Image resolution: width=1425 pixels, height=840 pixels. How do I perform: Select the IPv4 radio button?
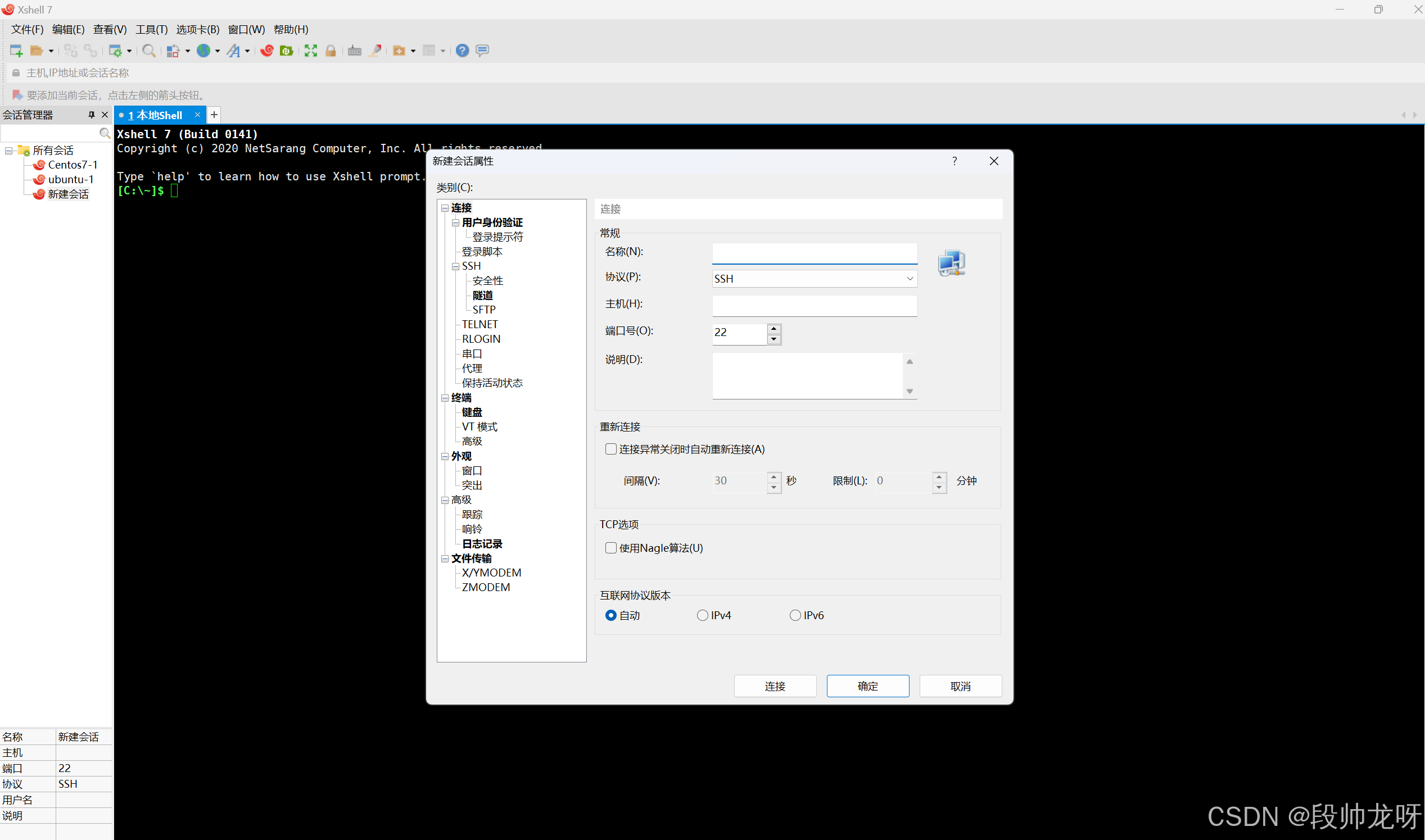pos(702,615)
